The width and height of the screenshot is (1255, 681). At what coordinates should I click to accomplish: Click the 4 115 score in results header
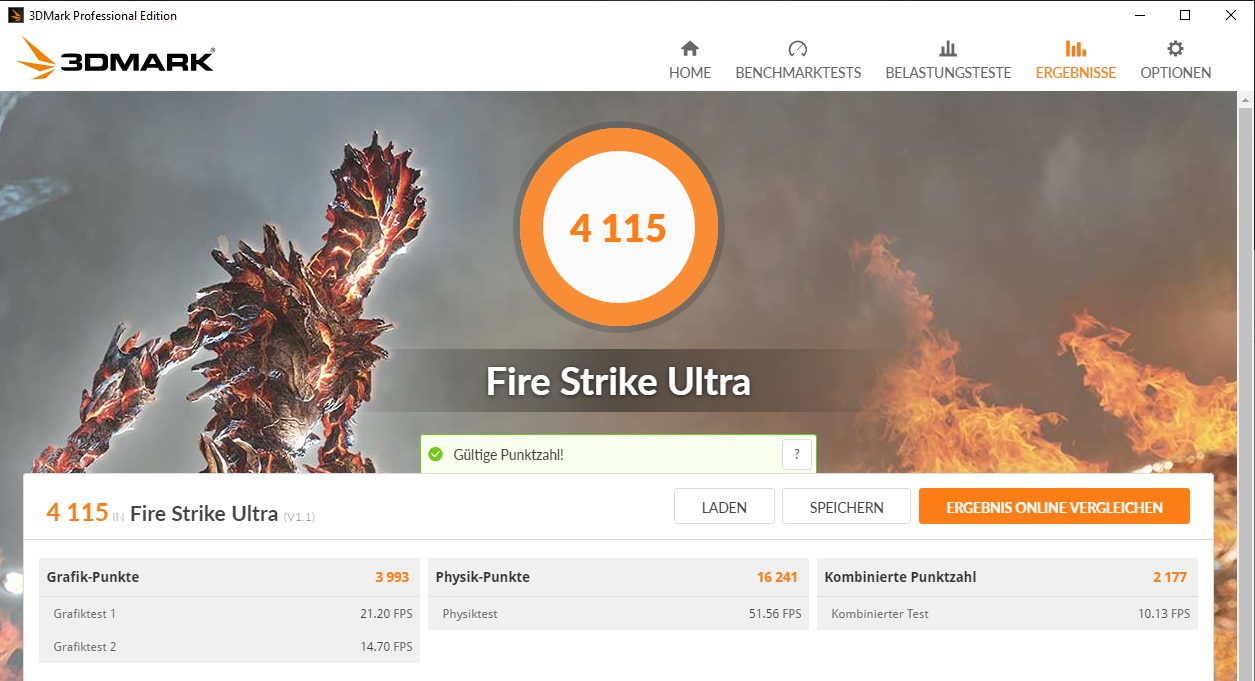click(77, 513)
